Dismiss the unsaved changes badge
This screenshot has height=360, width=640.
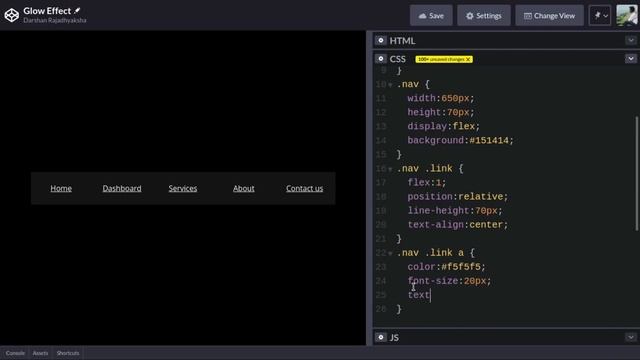pyautogui.click(x=468, y=59)
